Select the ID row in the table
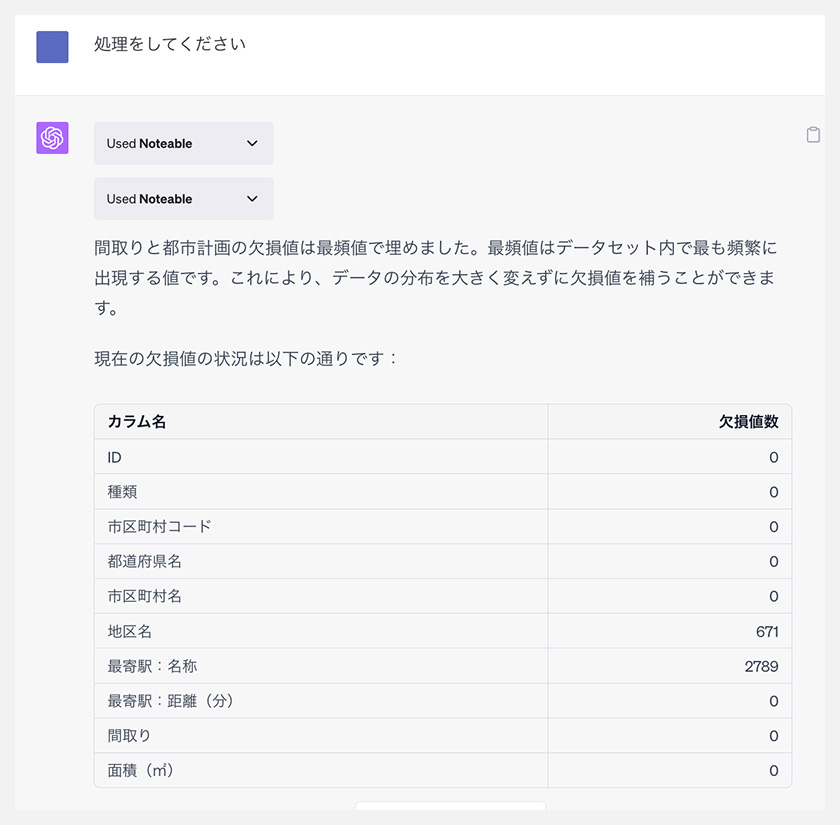The width and height of the screenshot is (840, 825). click(443, 457)
